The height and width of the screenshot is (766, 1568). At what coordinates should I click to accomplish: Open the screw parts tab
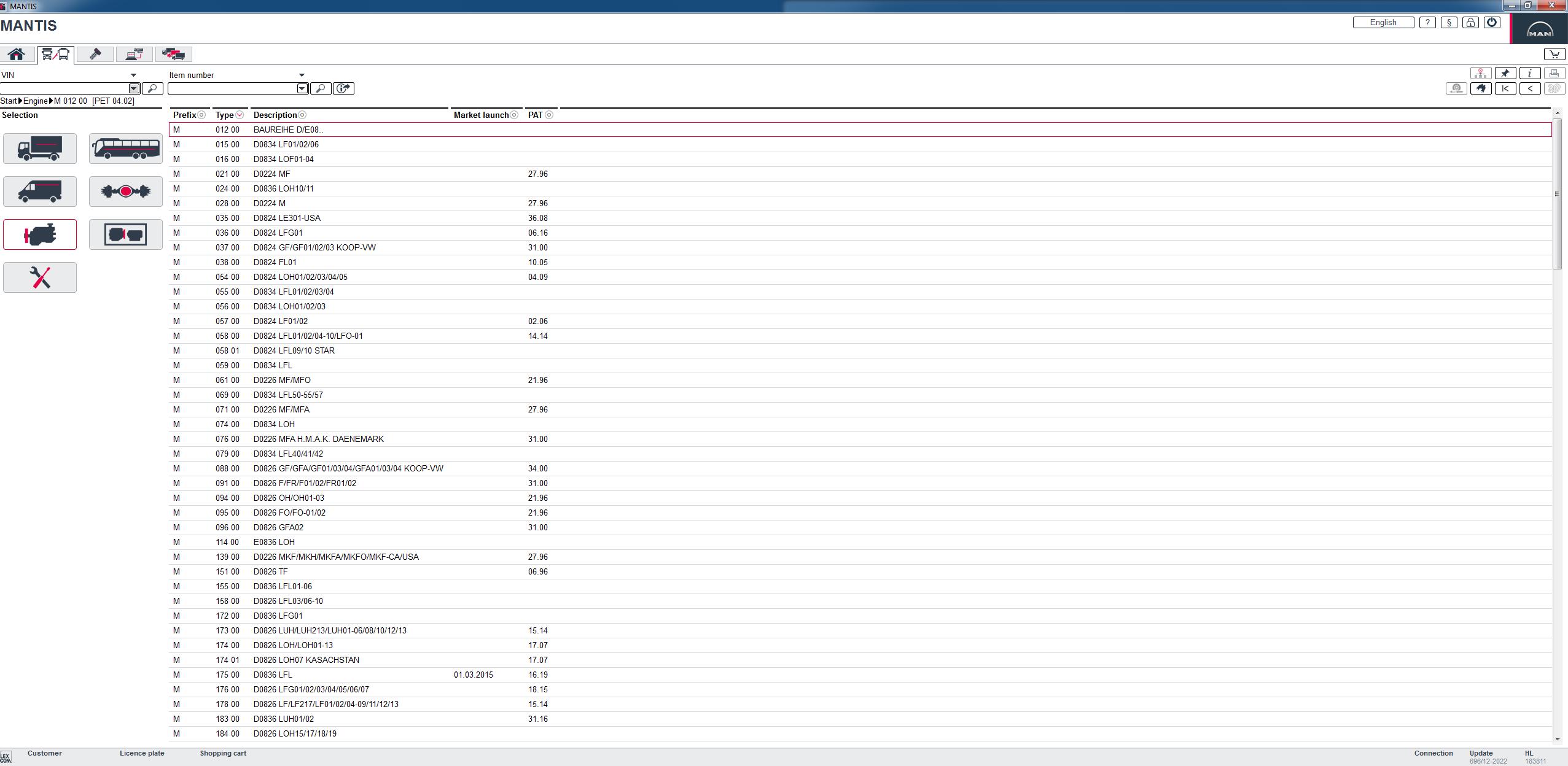pyautogui.click(x=95, y=54)
